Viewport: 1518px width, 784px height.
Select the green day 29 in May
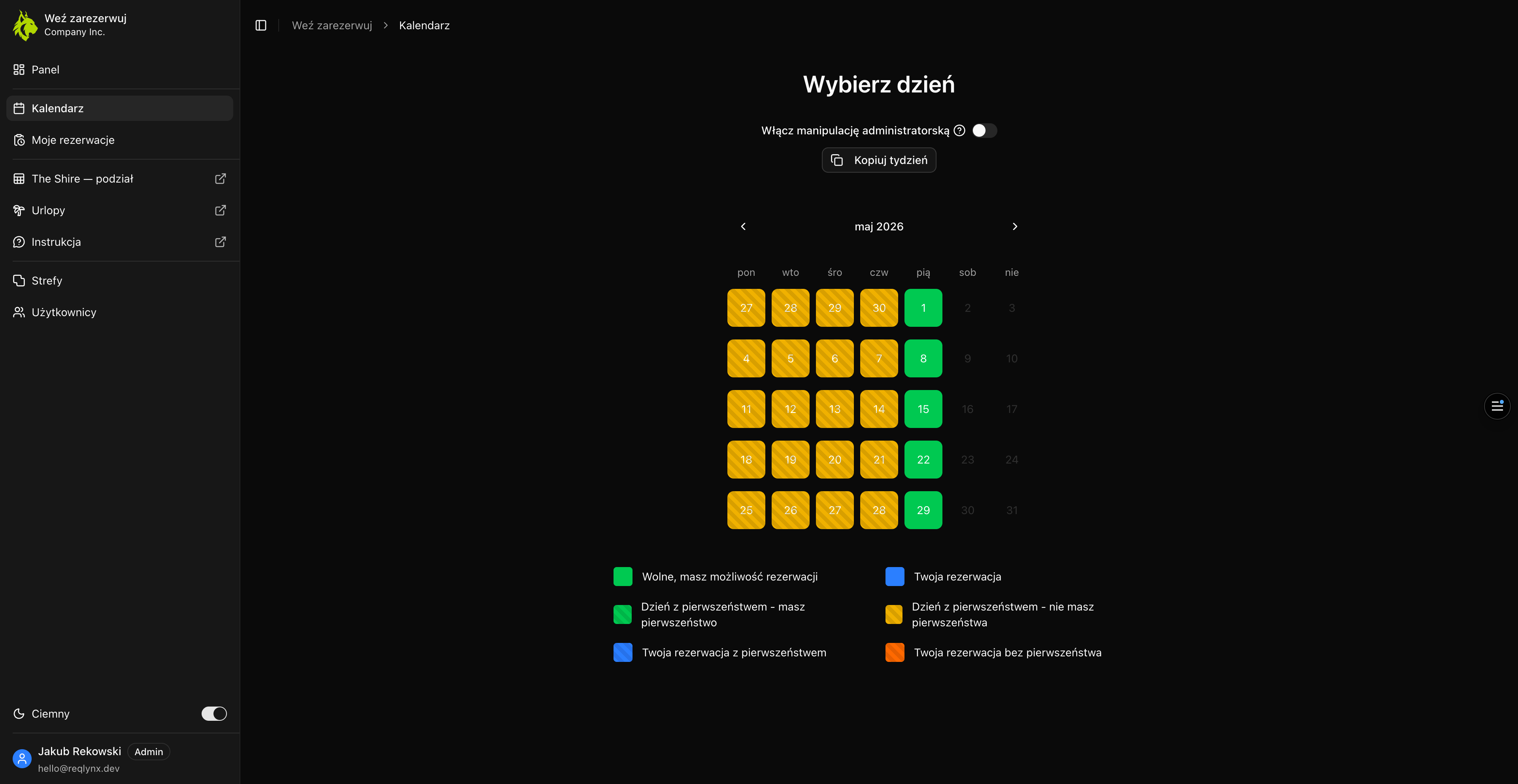click(923, 510)
